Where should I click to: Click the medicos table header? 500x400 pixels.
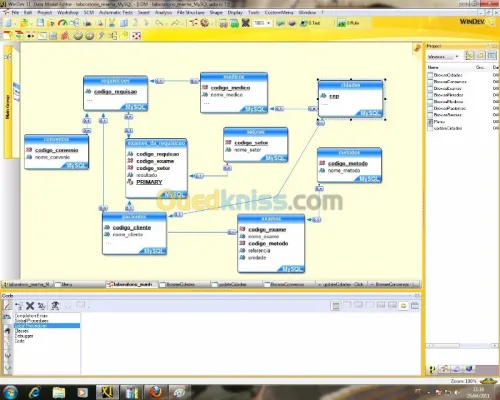(234, 77)
